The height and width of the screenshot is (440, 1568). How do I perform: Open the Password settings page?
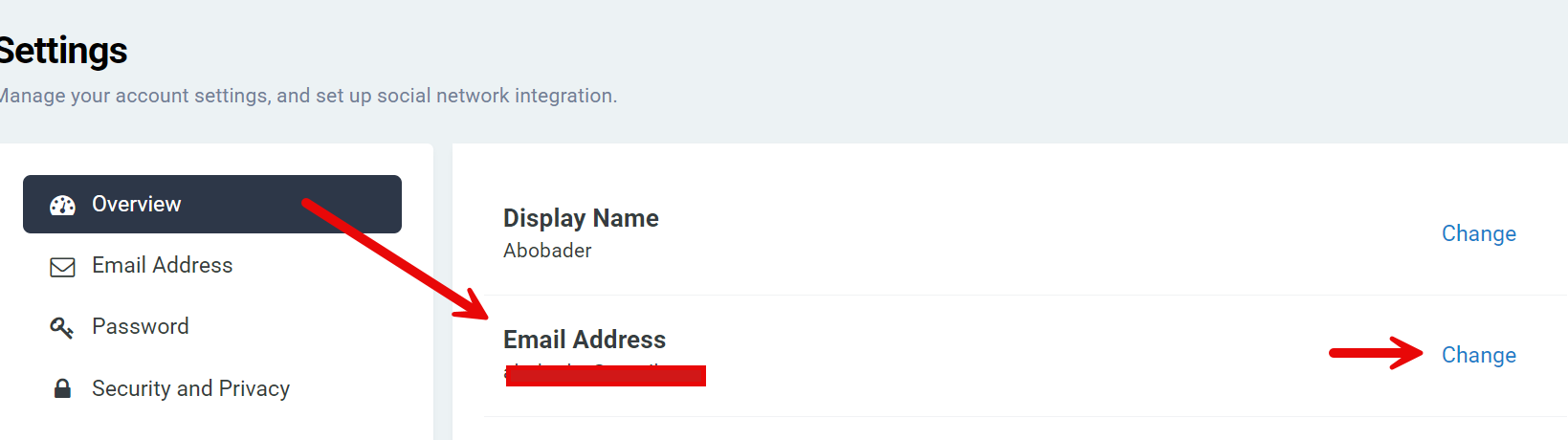click(x=140, y=326)
